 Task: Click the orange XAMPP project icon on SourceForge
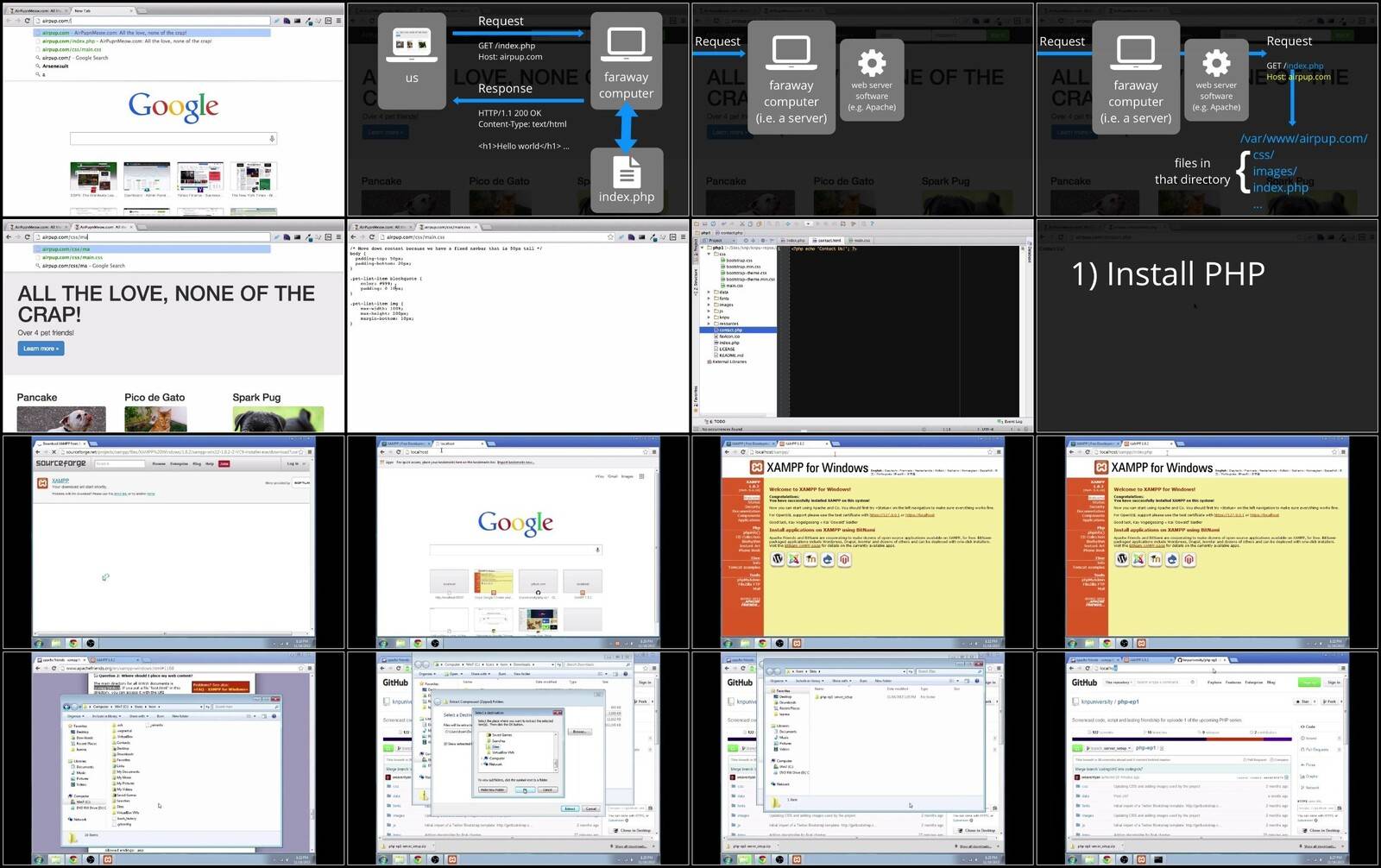tap(42, 483)
